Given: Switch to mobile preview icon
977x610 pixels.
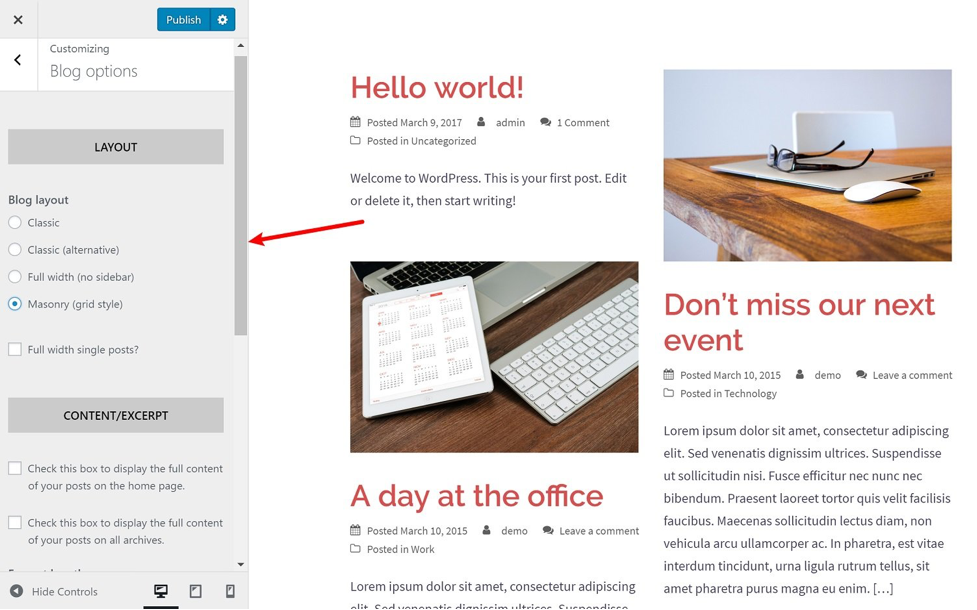Looking at the screenshot, I should tap(230, 591).
